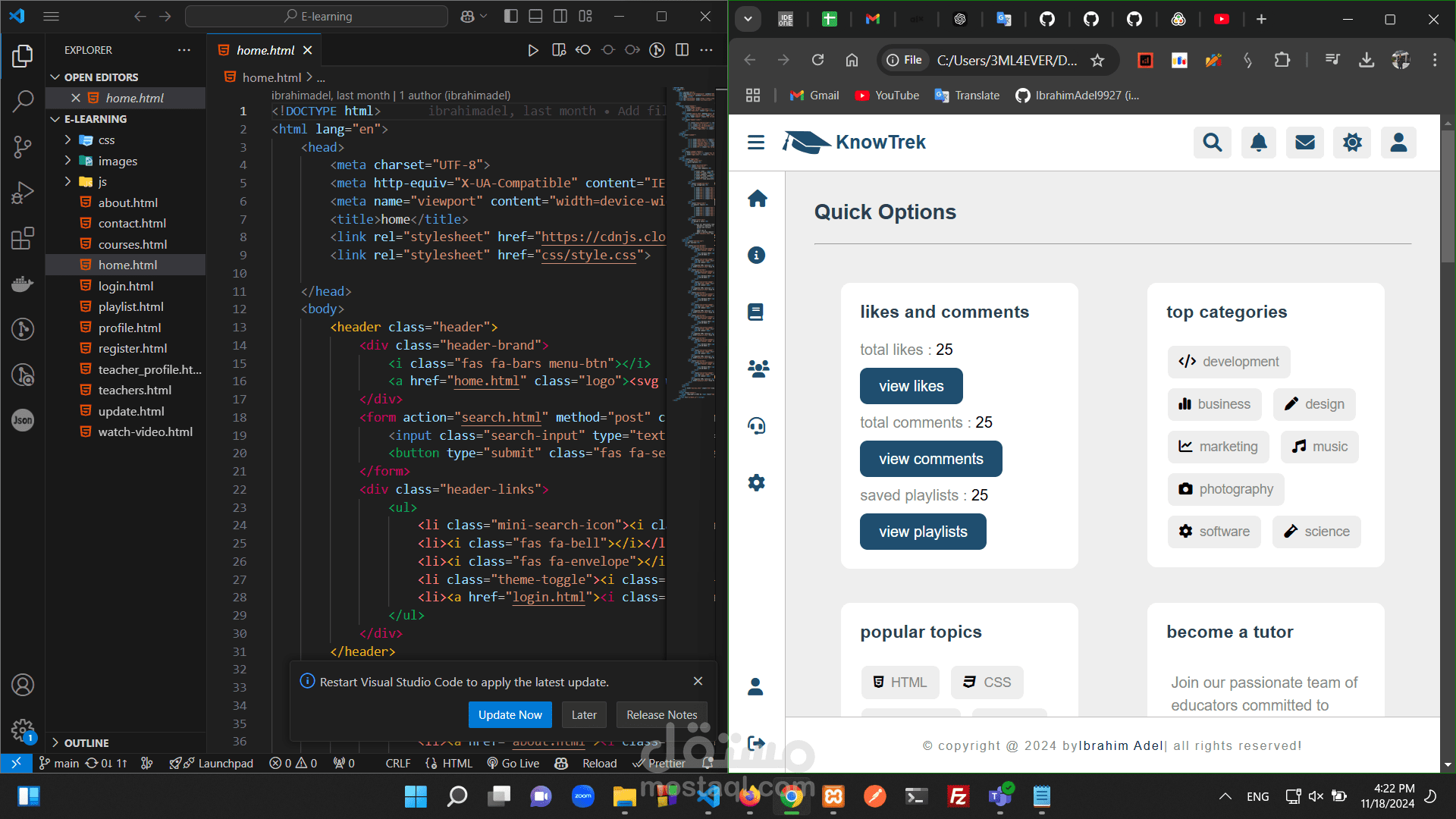The image size is (1456, 819).
Task: Toggle the sun theme icon in KnowTrek header
Action: pyautogui.click(x=1352, y=143)
